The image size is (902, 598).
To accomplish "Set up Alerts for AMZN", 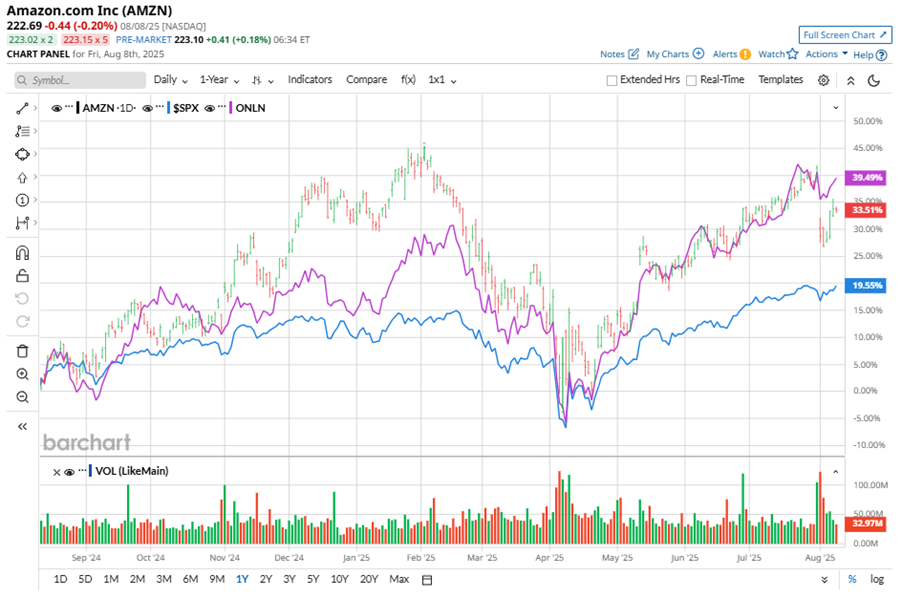I will [x=732, y=54].
